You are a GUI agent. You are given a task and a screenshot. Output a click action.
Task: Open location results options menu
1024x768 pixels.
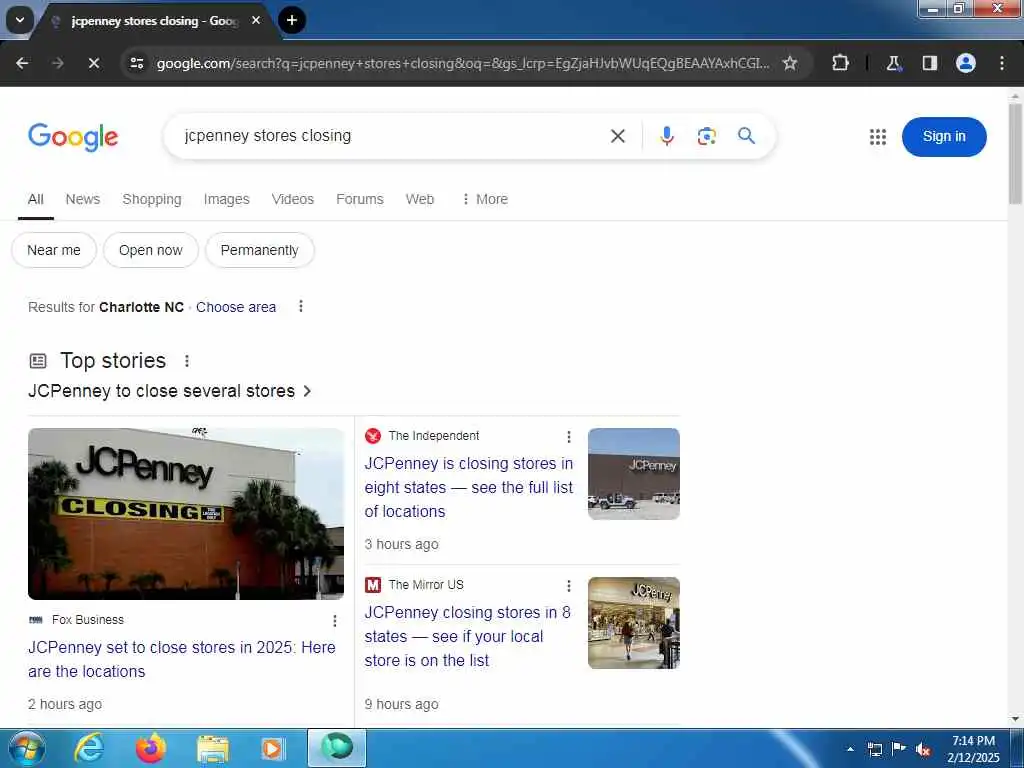coord(300,306)
